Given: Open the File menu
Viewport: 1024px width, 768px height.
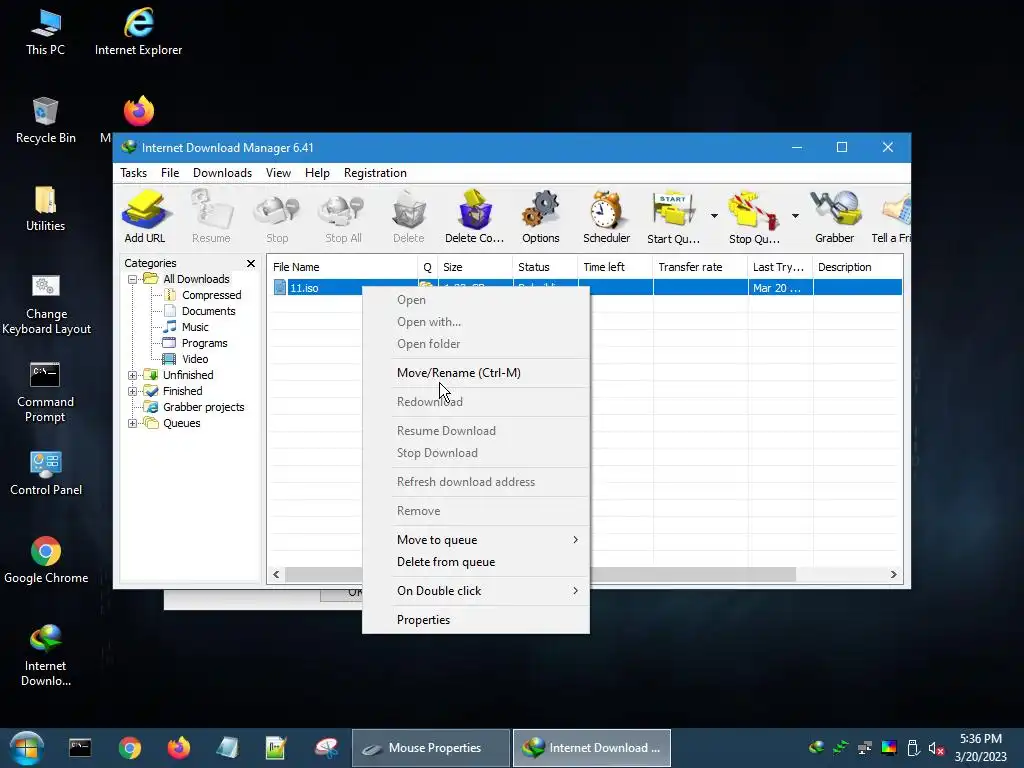Looking at the screenshot, I should pyautogui.click(x=170, y=173).
